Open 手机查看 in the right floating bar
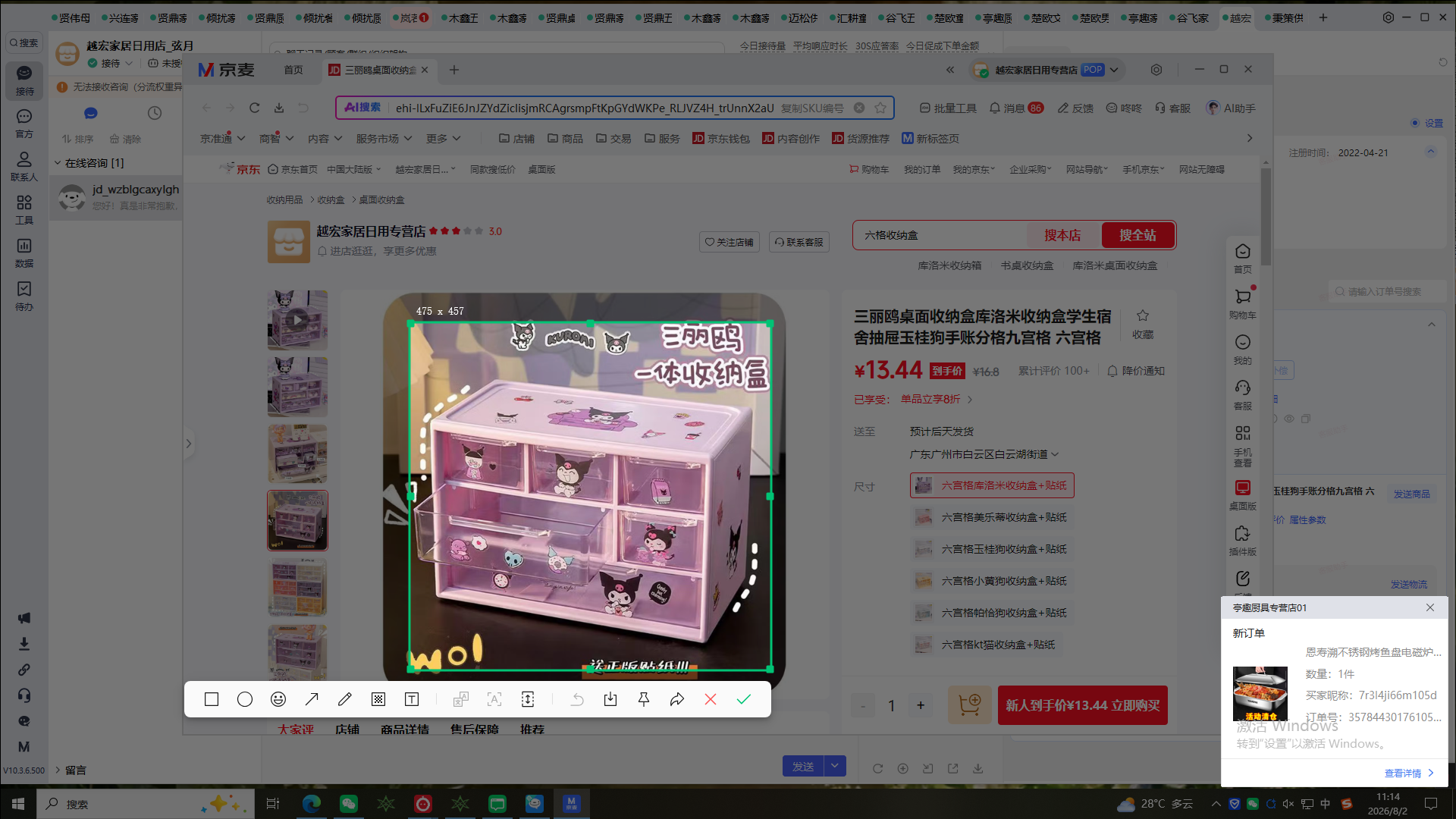This screenshot has width=1456, height=819. point(1243,446)
